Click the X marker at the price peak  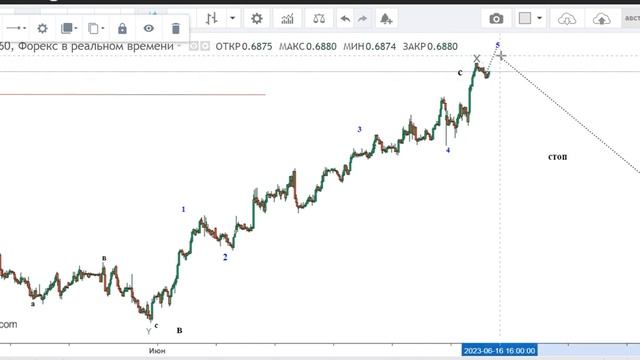[x=476, y=58]
